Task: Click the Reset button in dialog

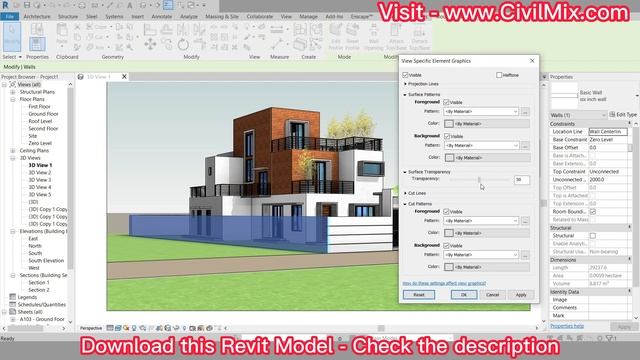Action: point(419,295)
